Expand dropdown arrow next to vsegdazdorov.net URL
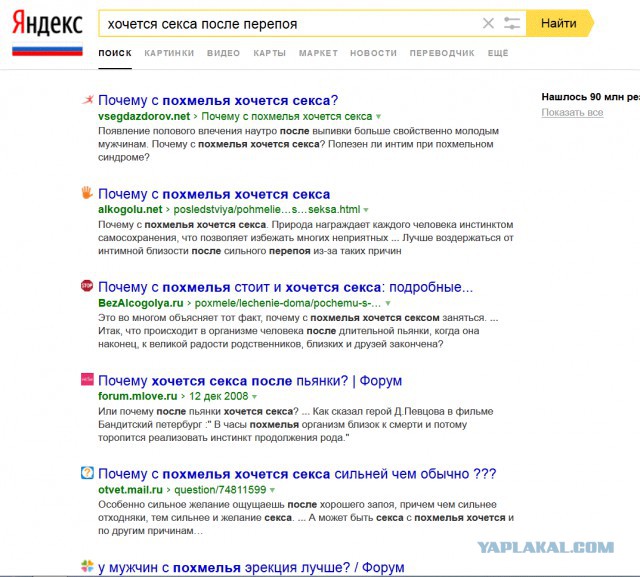Image resolution: width=640 pixels, height=577 pixels. tap(378, 117)
